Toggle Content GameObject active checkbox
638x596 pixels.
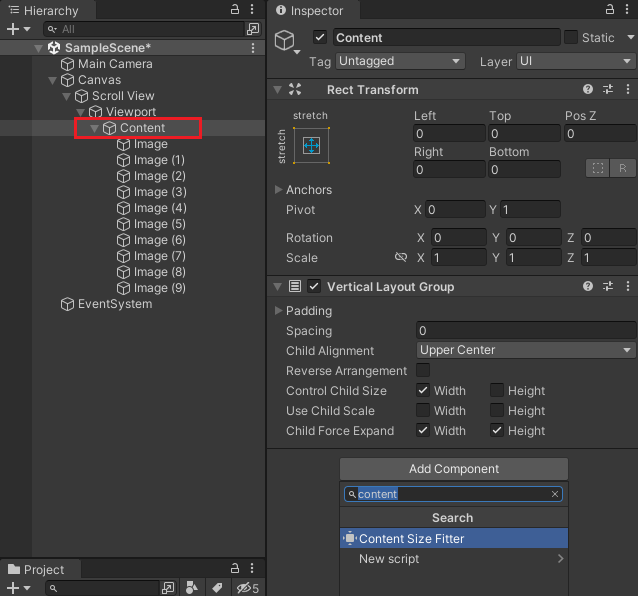coord(320,37)
